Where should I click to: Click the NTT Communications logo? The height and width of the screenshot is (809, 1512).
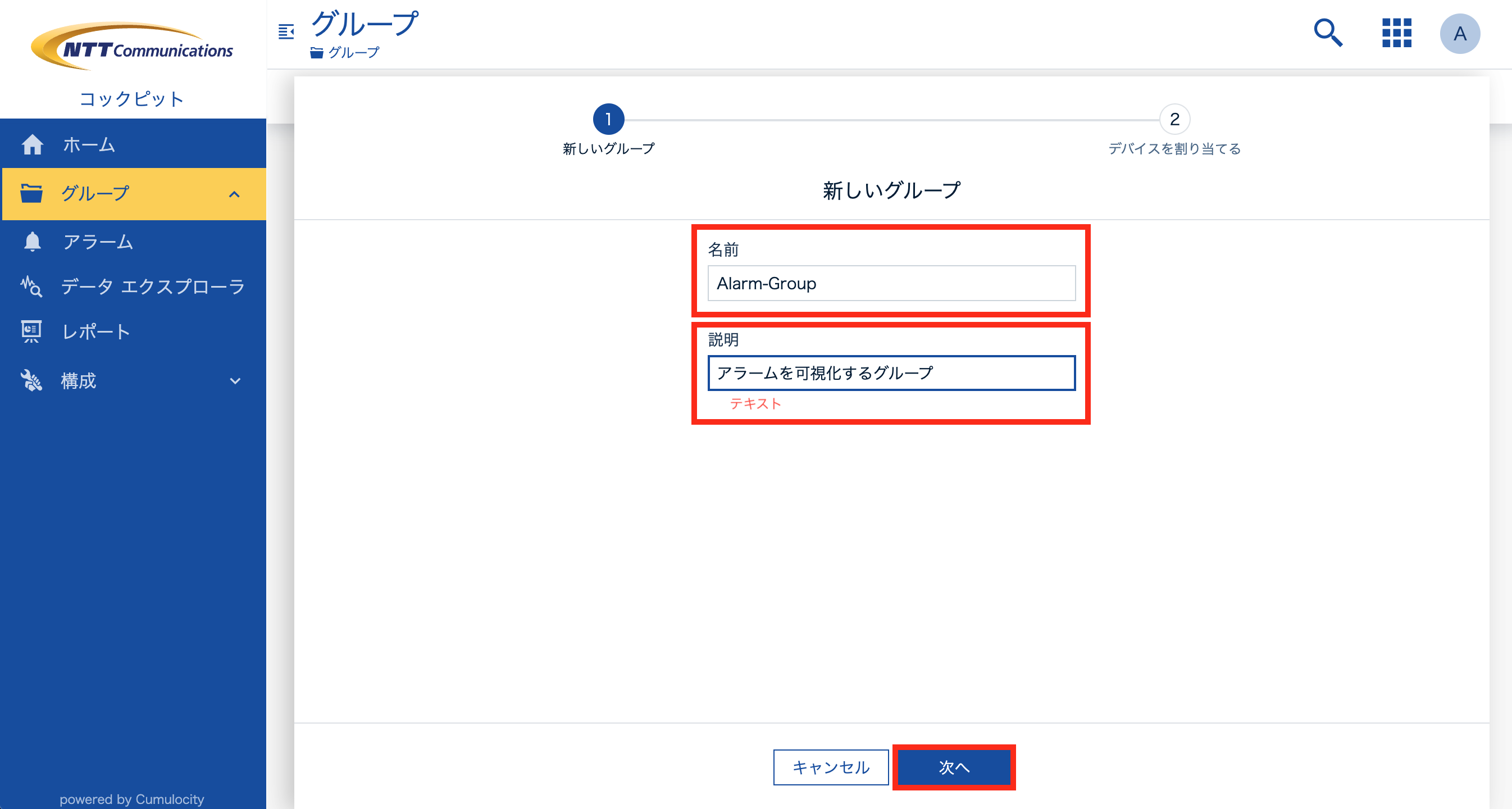coord(132,46)
